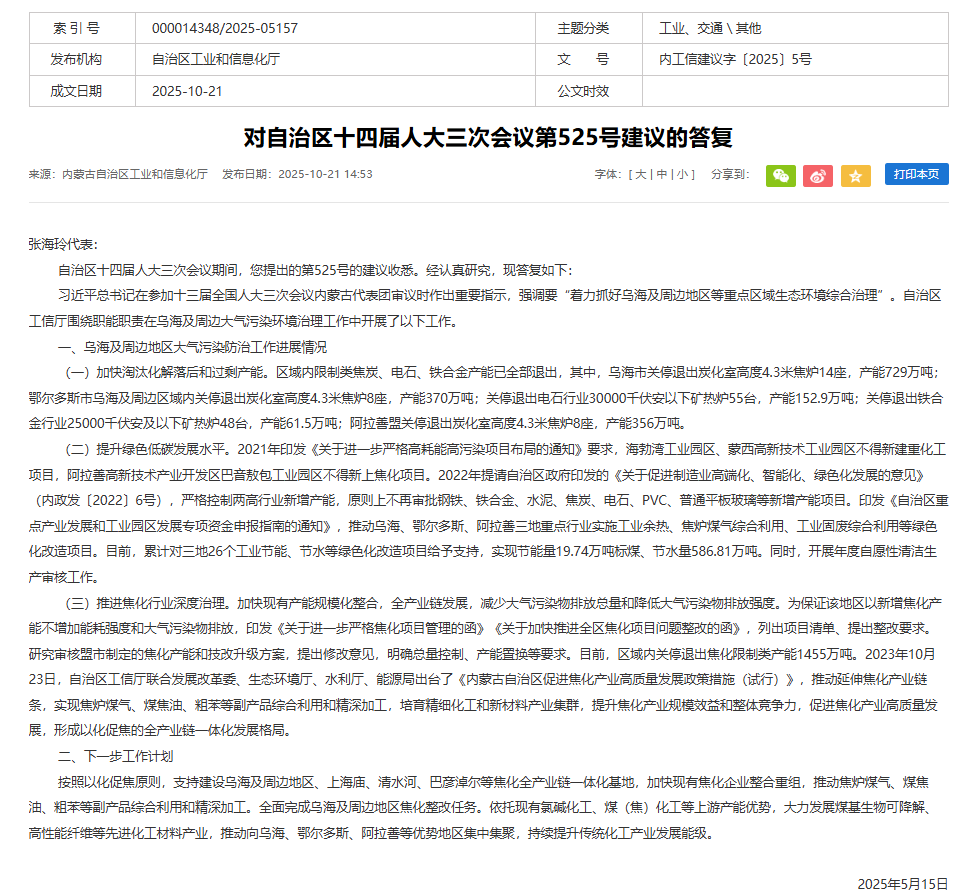
Task: Set font size to 小 (small)
Action: (682, 174)
